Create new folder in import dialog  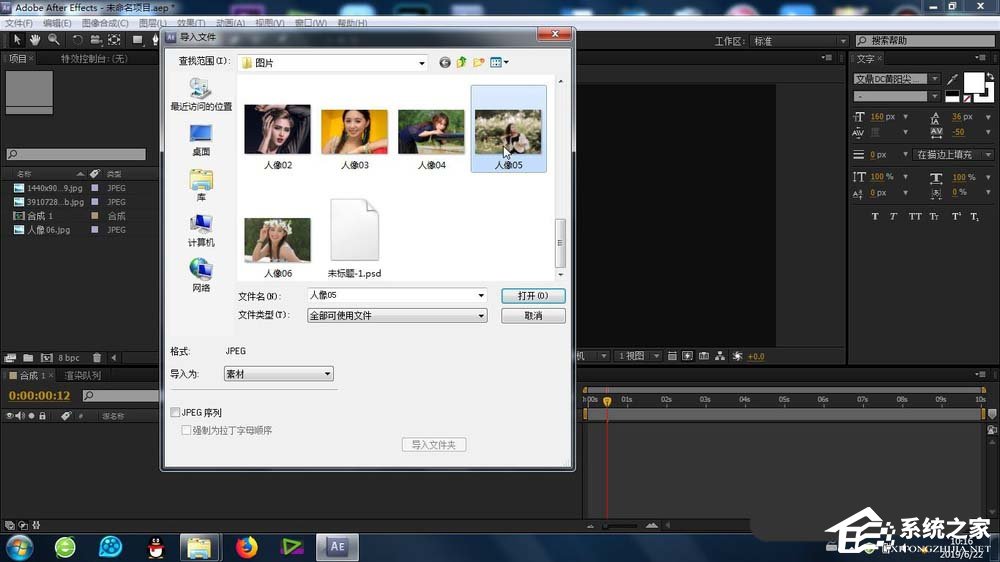479,62
